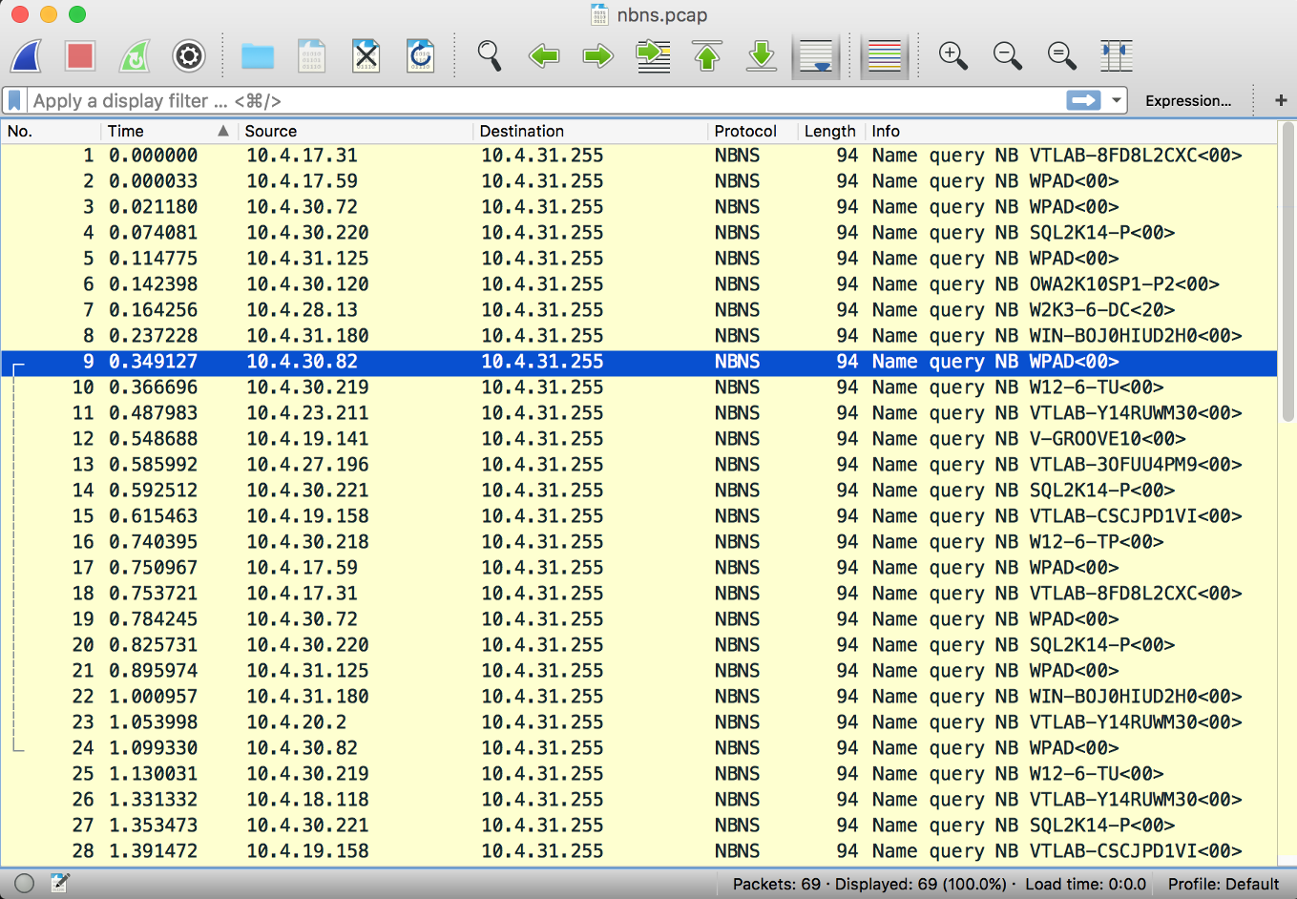
Task: Jump to the first packet
Action: point(707,56)
